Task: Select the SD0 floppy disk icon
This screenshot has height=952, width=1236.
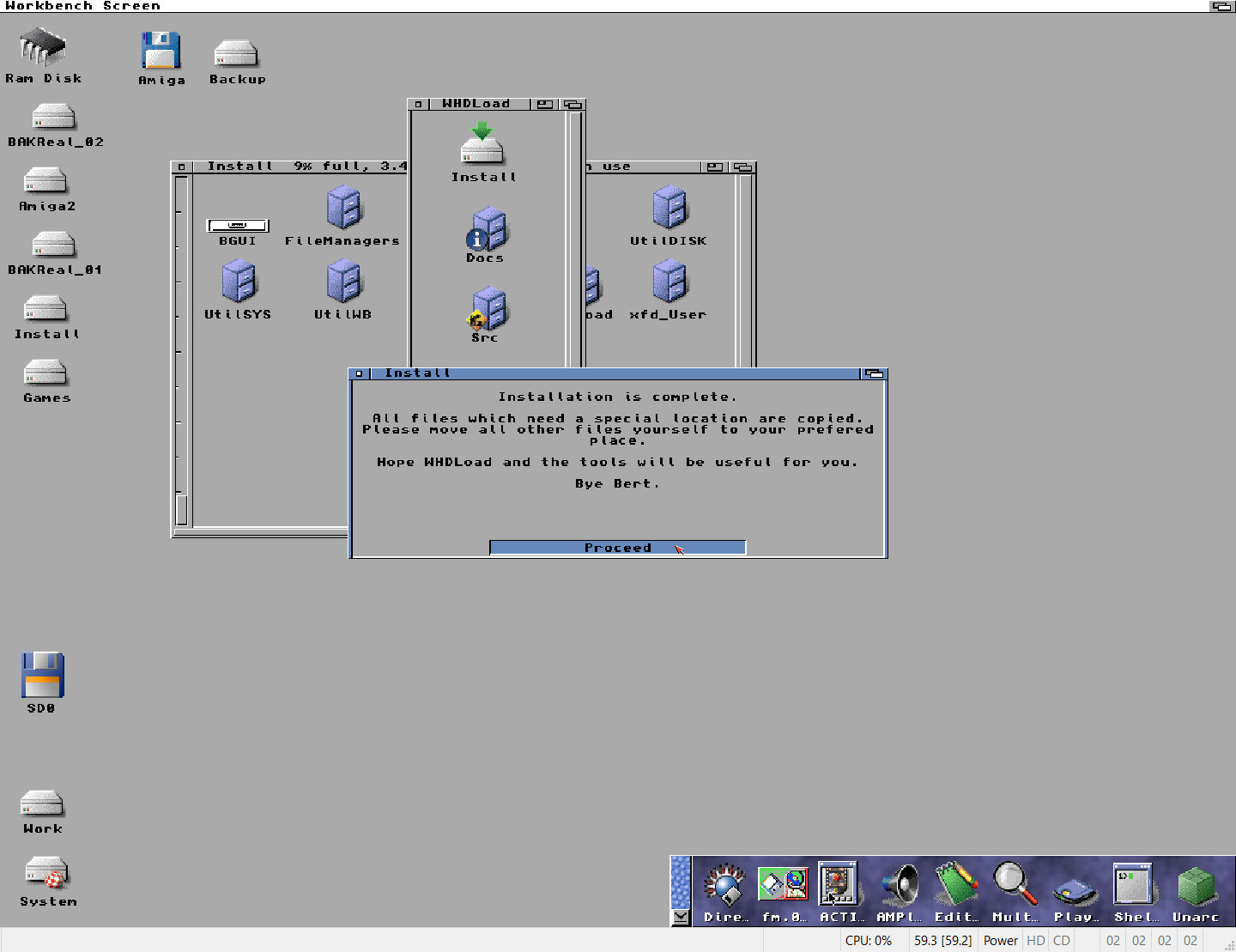Action: point(42,682)
